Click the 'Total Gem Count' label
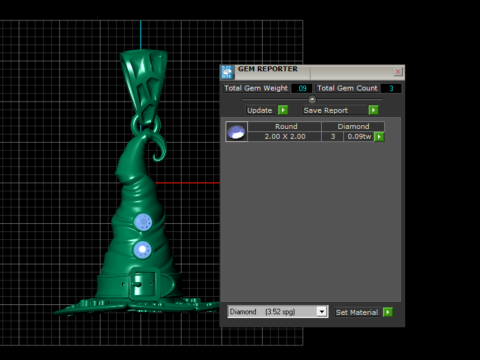Screen dimensions: 480x360 coord(347,88)
